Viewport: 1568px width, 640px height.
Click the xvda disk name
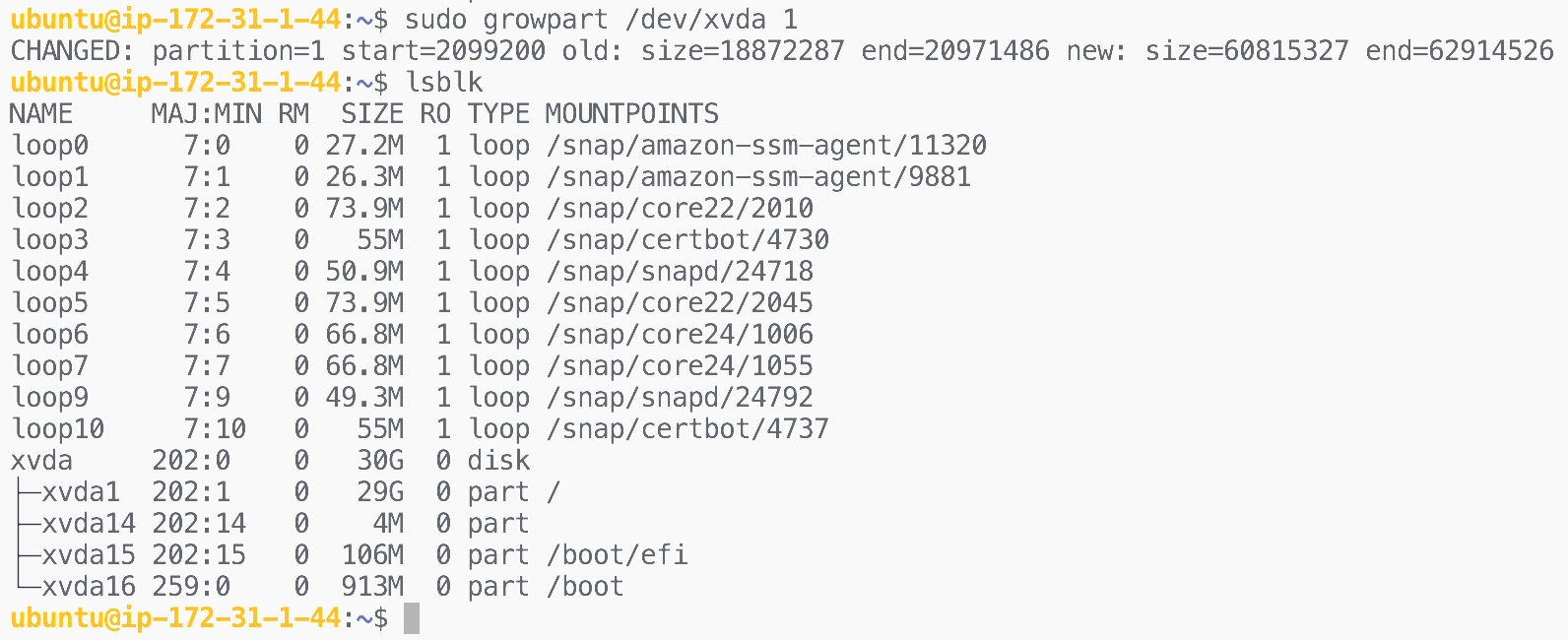tap(41, 461)
